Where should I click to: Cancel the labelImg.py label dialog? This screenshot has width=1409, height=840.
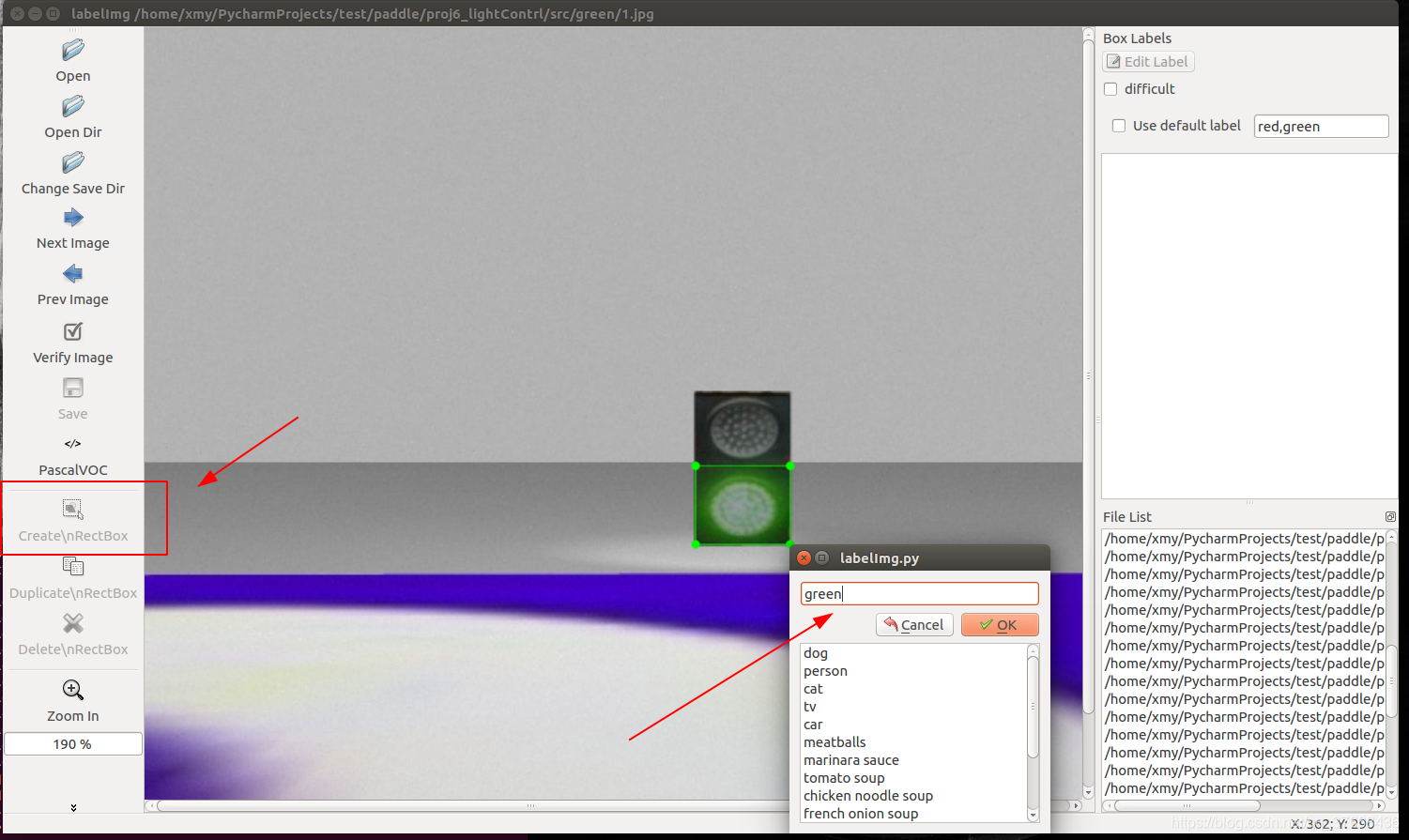click(914, 625)
